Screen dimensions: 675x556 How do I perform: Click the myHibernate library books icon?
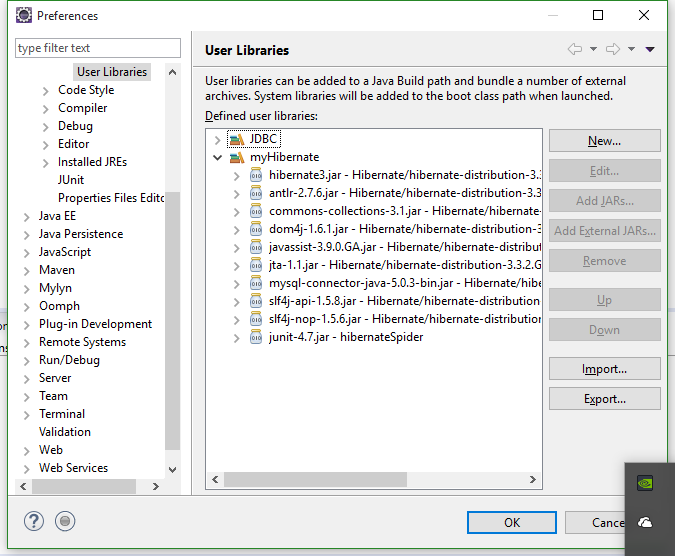pos(237,158)
